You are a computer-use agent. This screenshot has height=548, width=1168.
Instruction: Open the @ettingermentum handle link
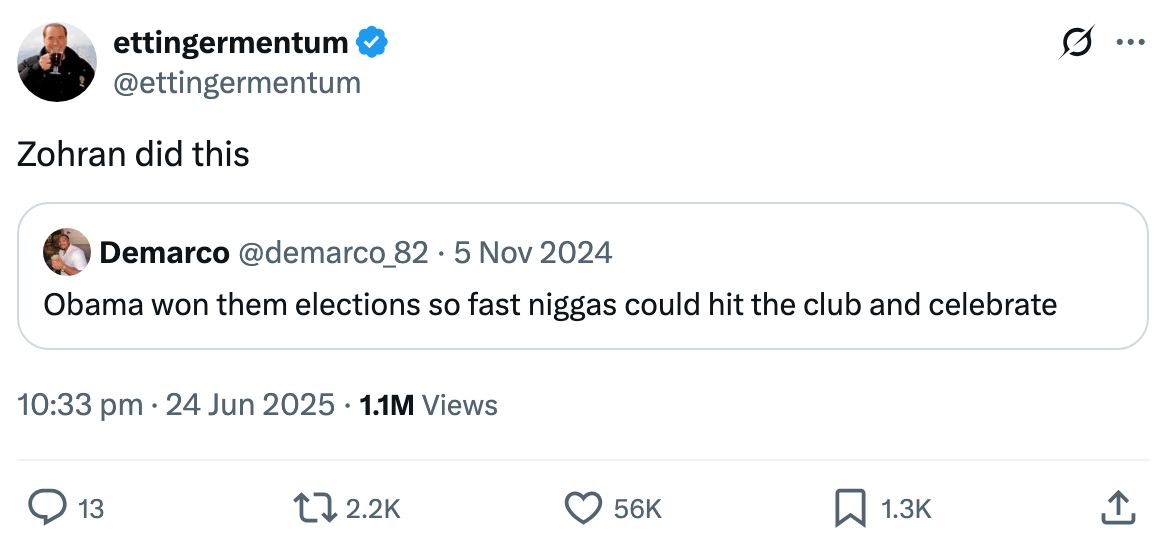pos(237,82)
